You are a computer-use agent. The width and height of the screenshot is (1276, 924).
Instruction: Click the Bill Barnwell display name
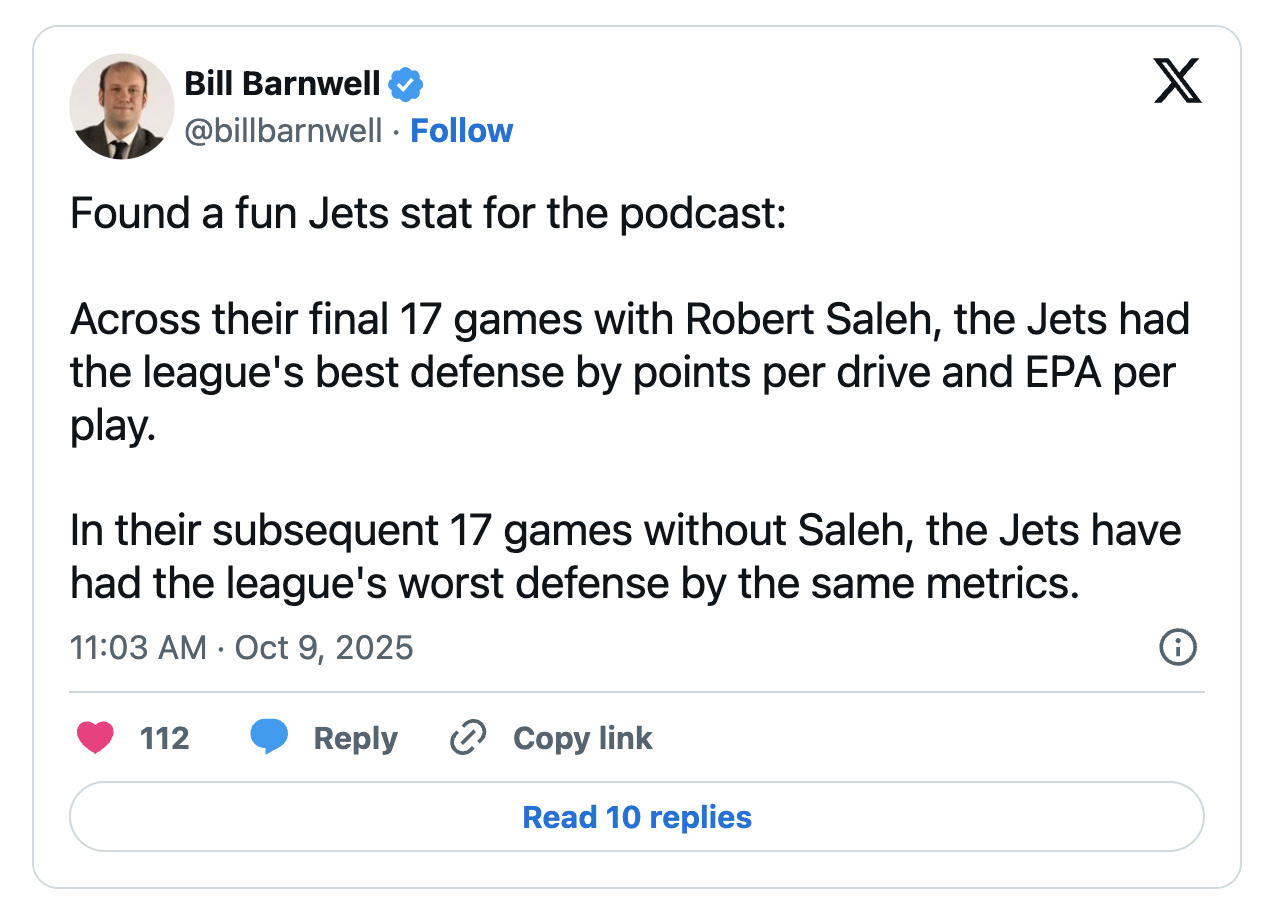pos(282,85)
